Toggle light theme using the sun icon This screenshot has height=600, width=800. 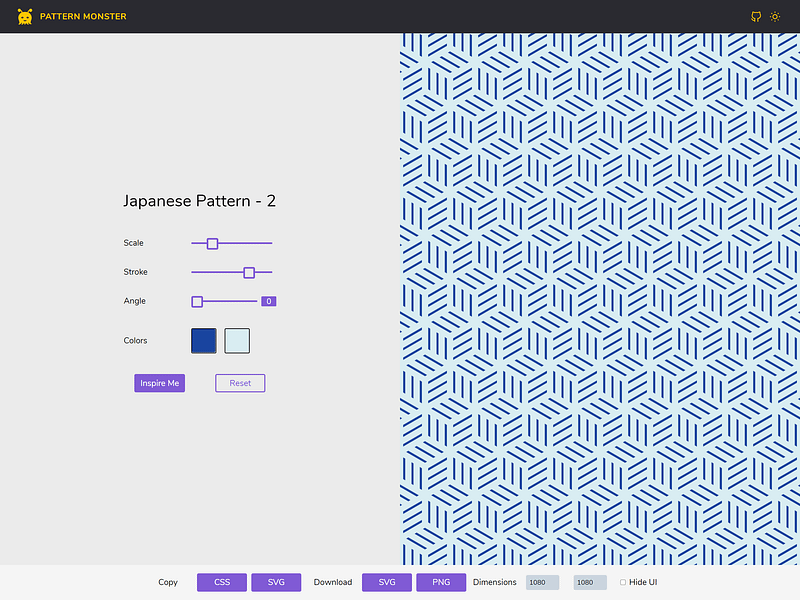775,16
